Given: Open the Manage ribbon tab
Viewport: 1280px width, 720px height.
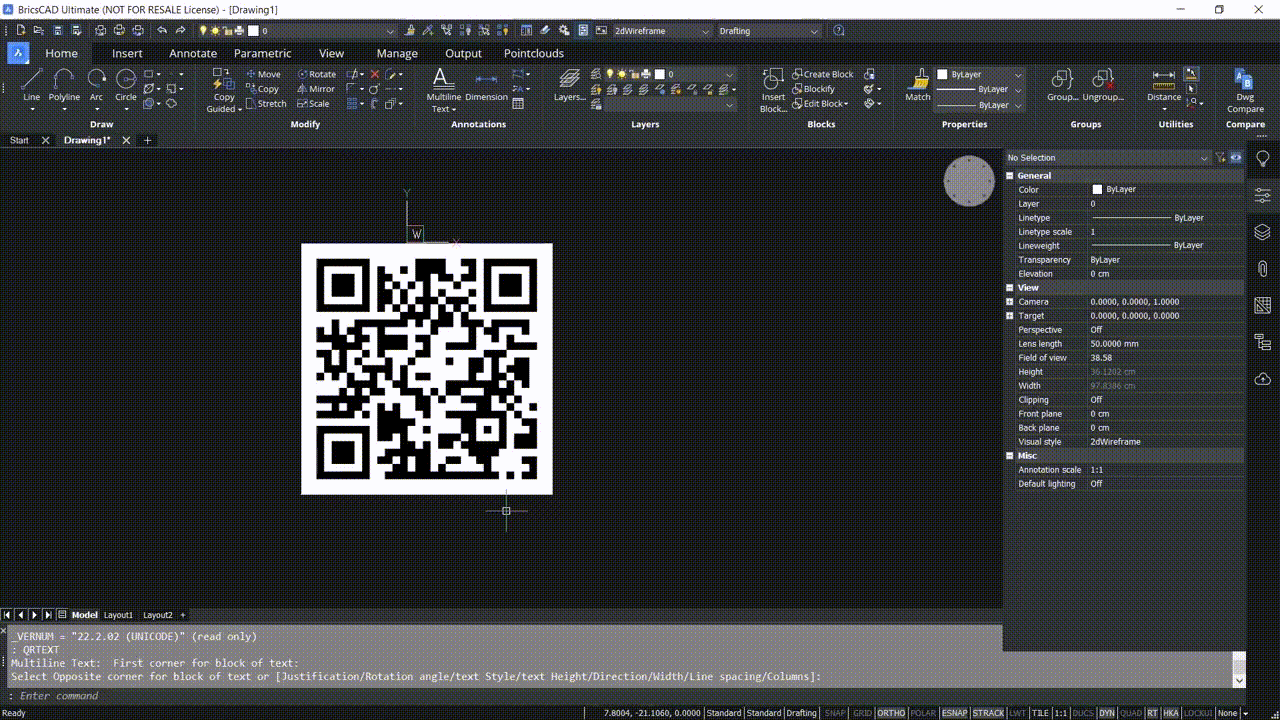Looking at the screenshot, I should [x=397, y=53].
